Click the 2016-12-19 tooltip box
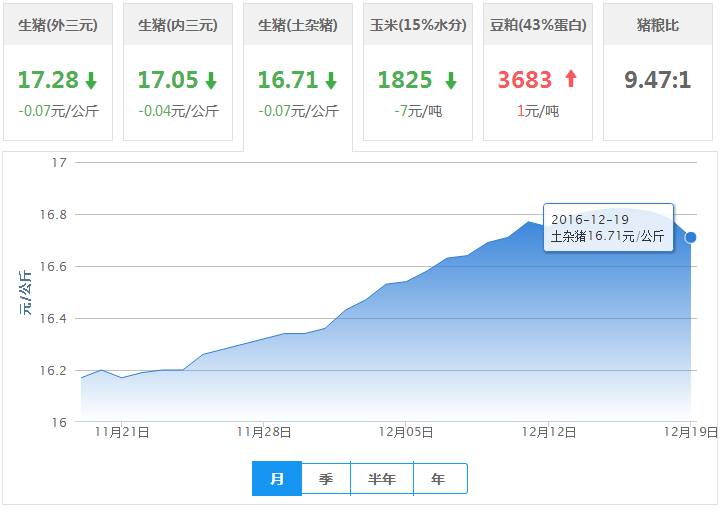Image resolution: width=723 pixels, height=510 pixels. [608, 227]
